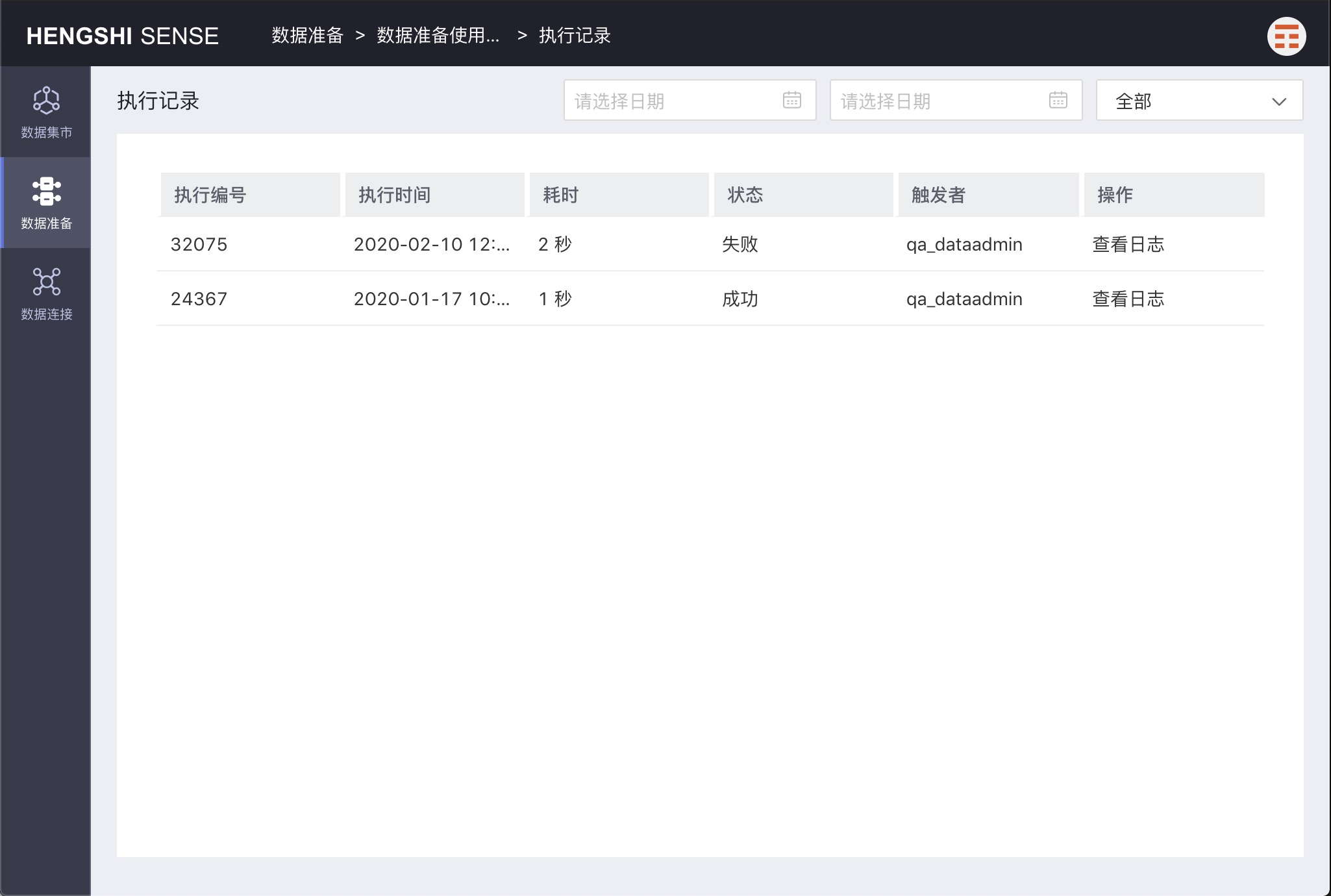This screenshot has height=896, width=1331.
Task: Open the 数据连接 sidebar icon
Action: [46, 293]
